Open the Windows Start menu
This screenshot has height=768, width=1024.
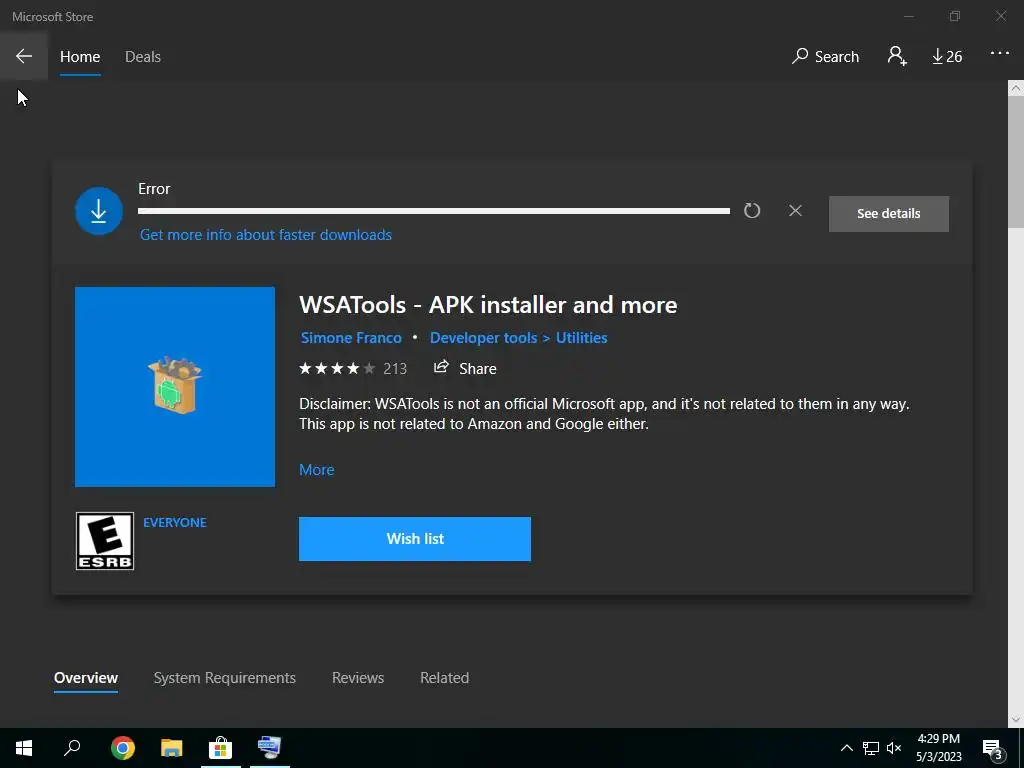click(x=24, y=748)
